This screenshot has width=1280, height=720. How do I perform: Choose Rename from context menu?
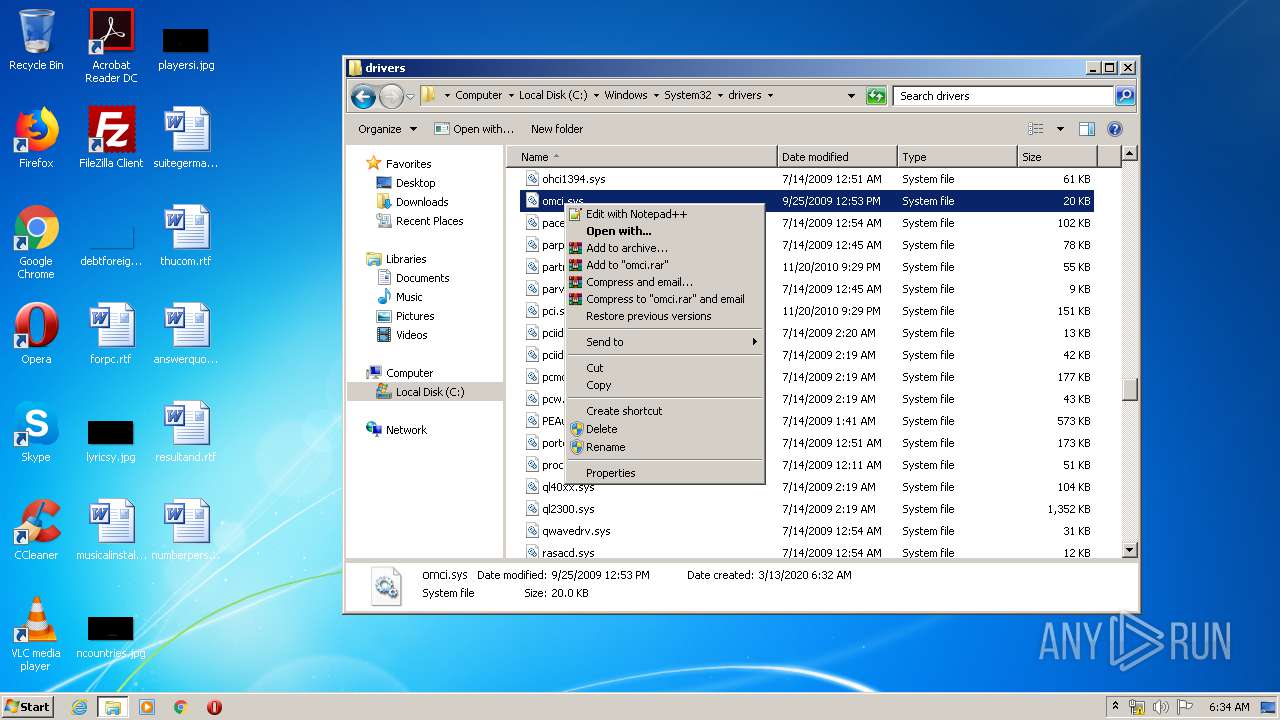coord(664,447)
